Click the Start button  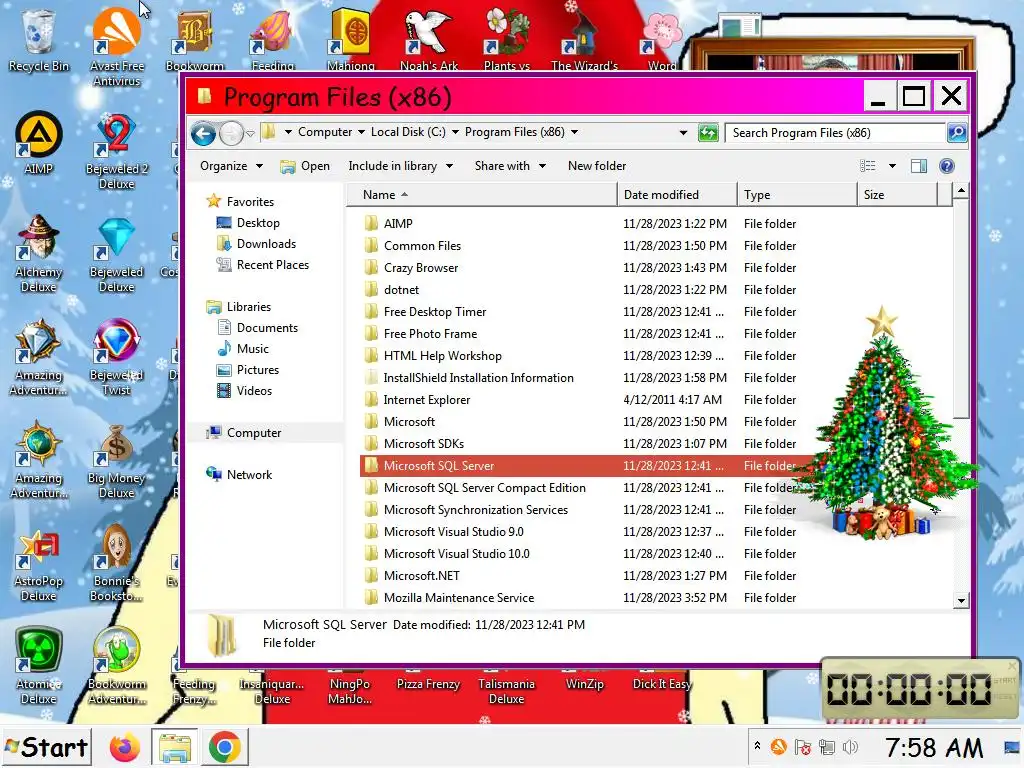46,747
